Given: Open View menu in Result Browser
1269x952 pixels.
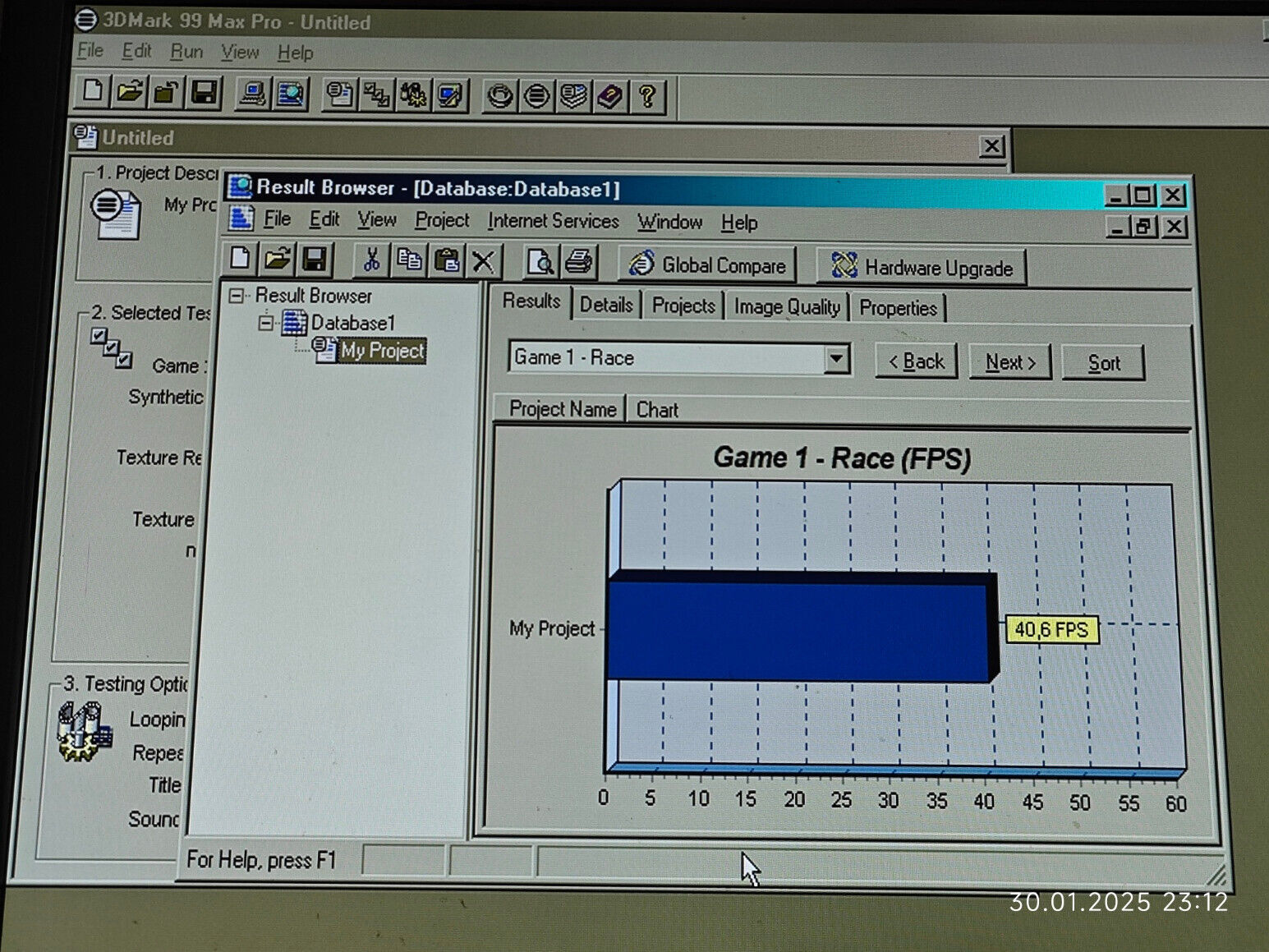Looking at the screenshot, I should tap(377, 219).
